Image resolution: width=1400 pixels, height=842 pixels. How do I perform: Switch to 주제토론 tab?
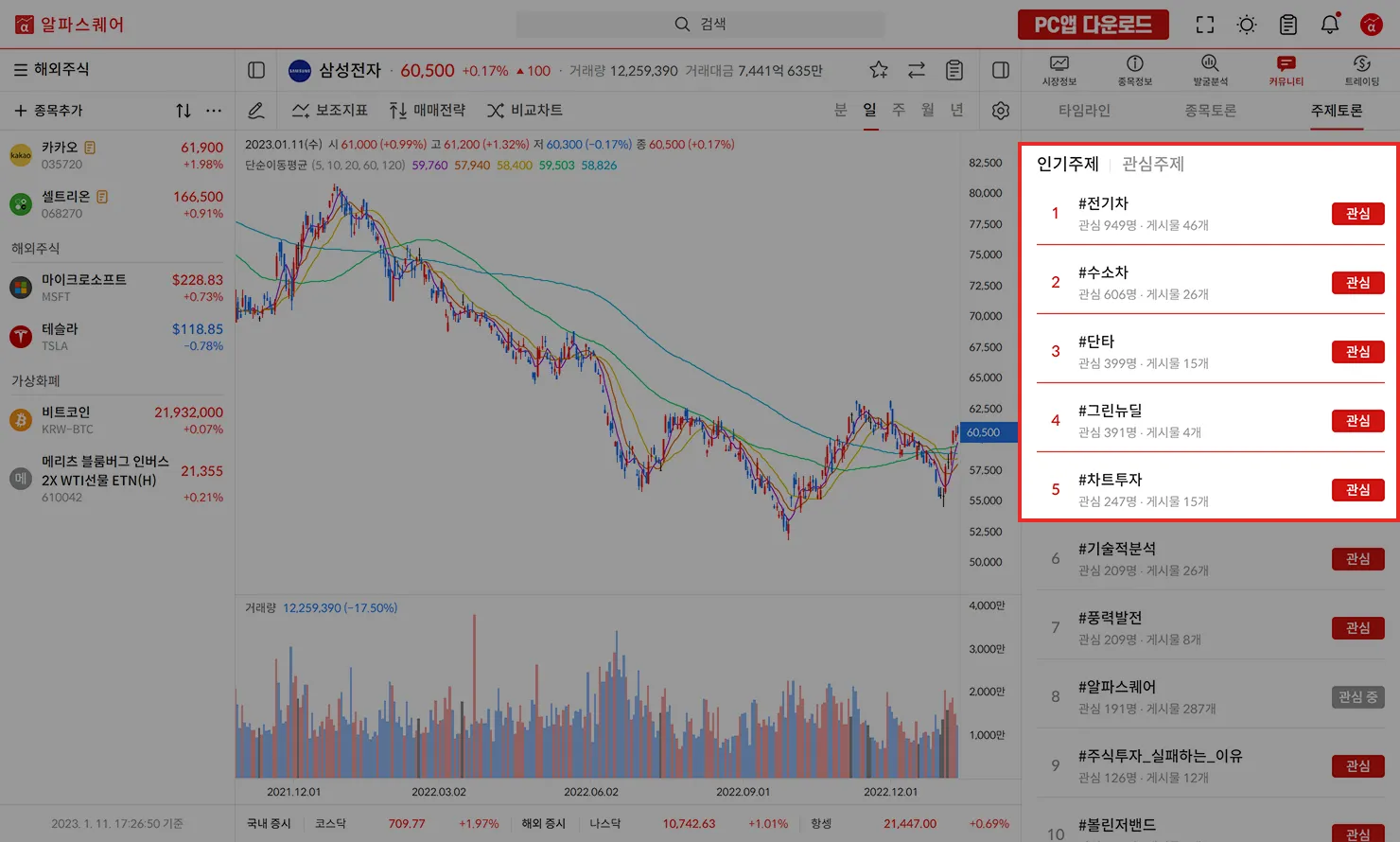tap(1337, 111)
